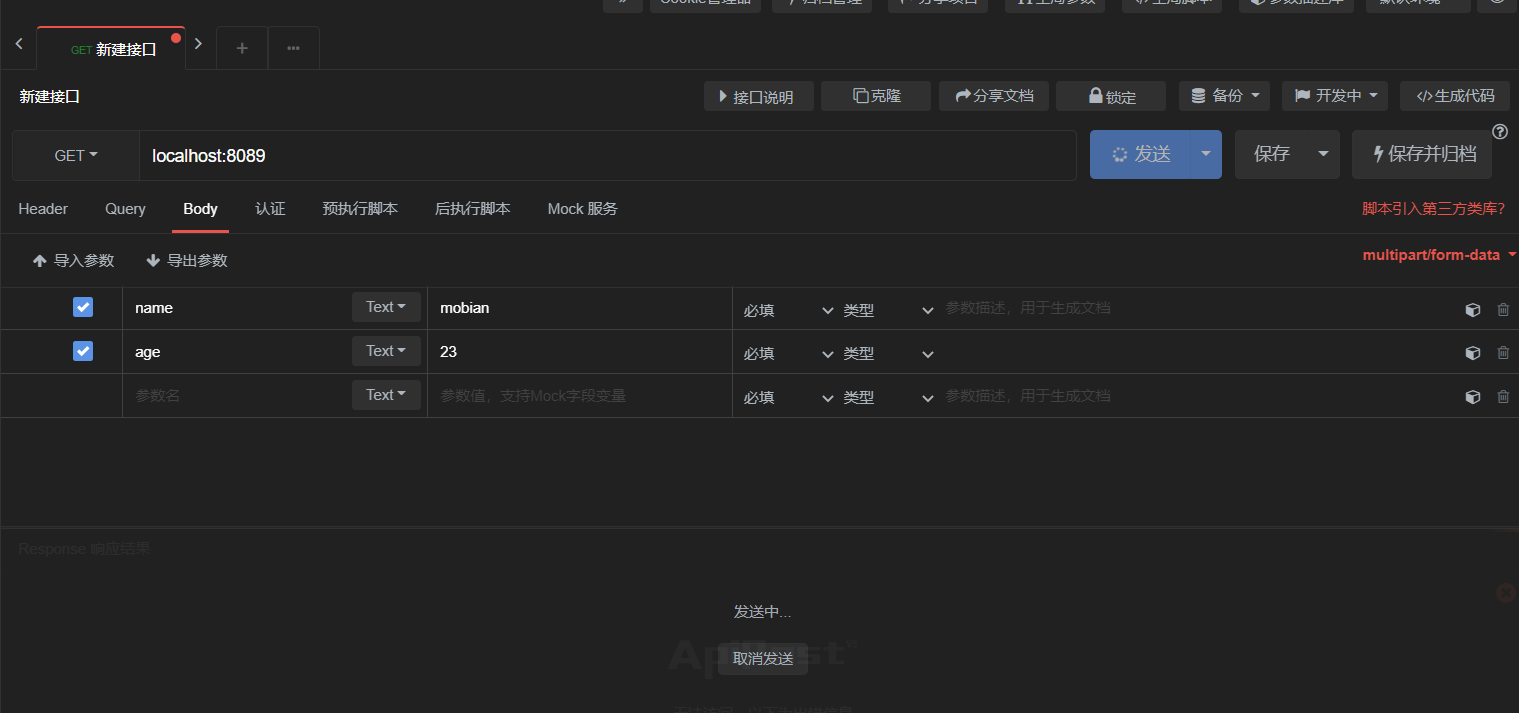Open the 全局脚本 panel

(x=1171, y=4)
